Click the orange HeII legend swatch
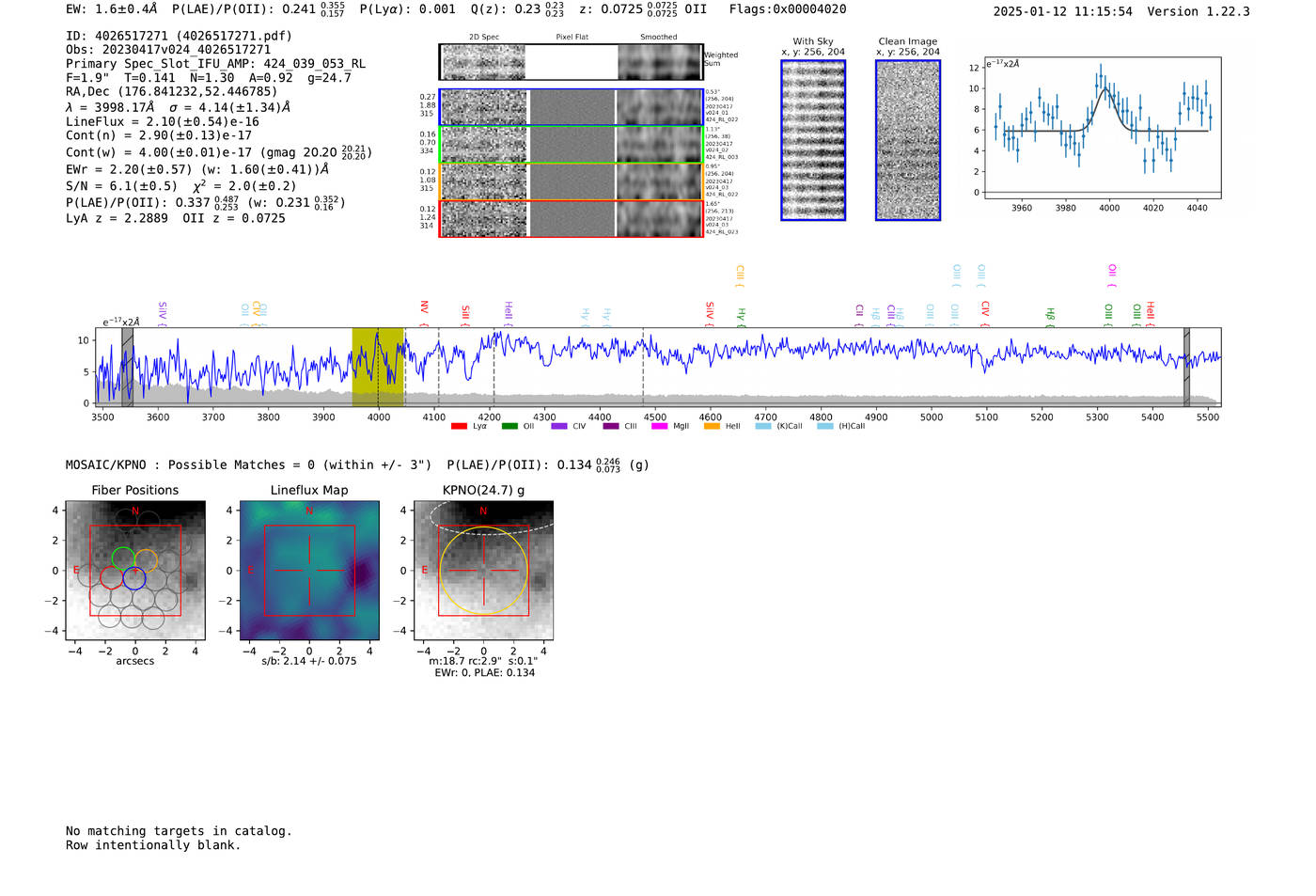The image size is (1316, 896). point(712,426)
